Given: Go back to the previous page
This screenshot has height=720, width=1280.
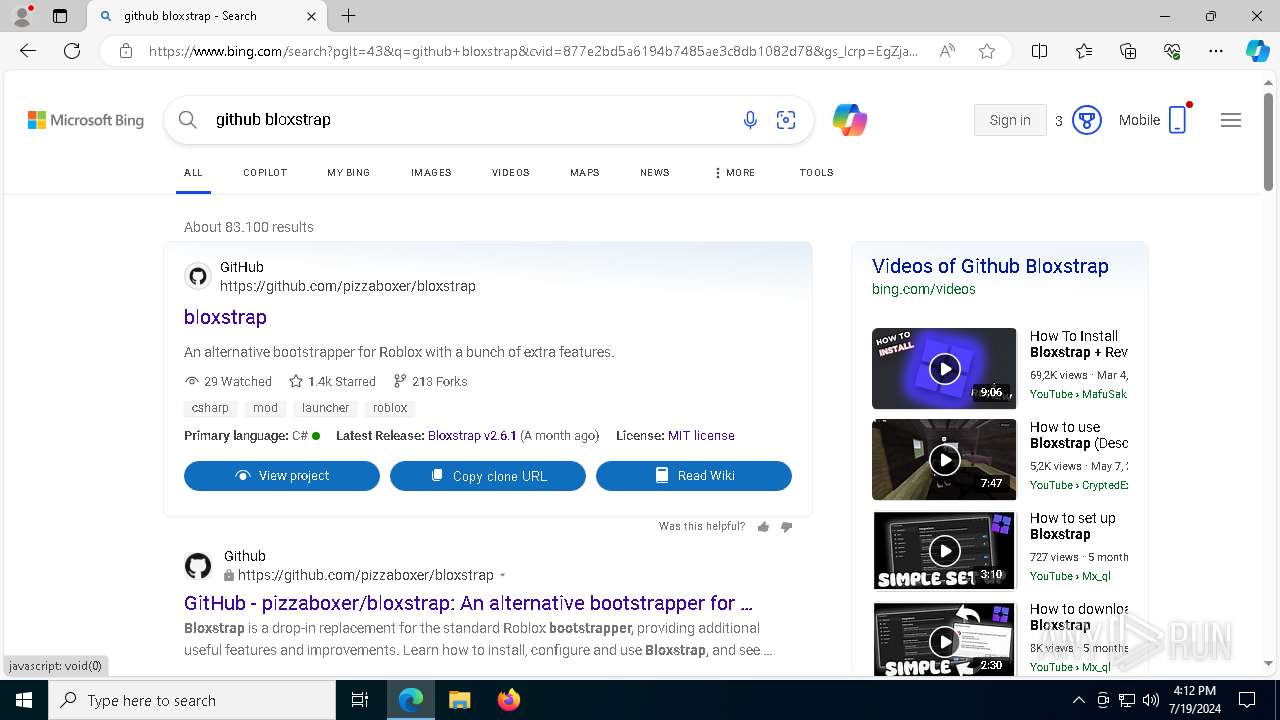Looking at the screenshot, I should click(x=28, y=51).
